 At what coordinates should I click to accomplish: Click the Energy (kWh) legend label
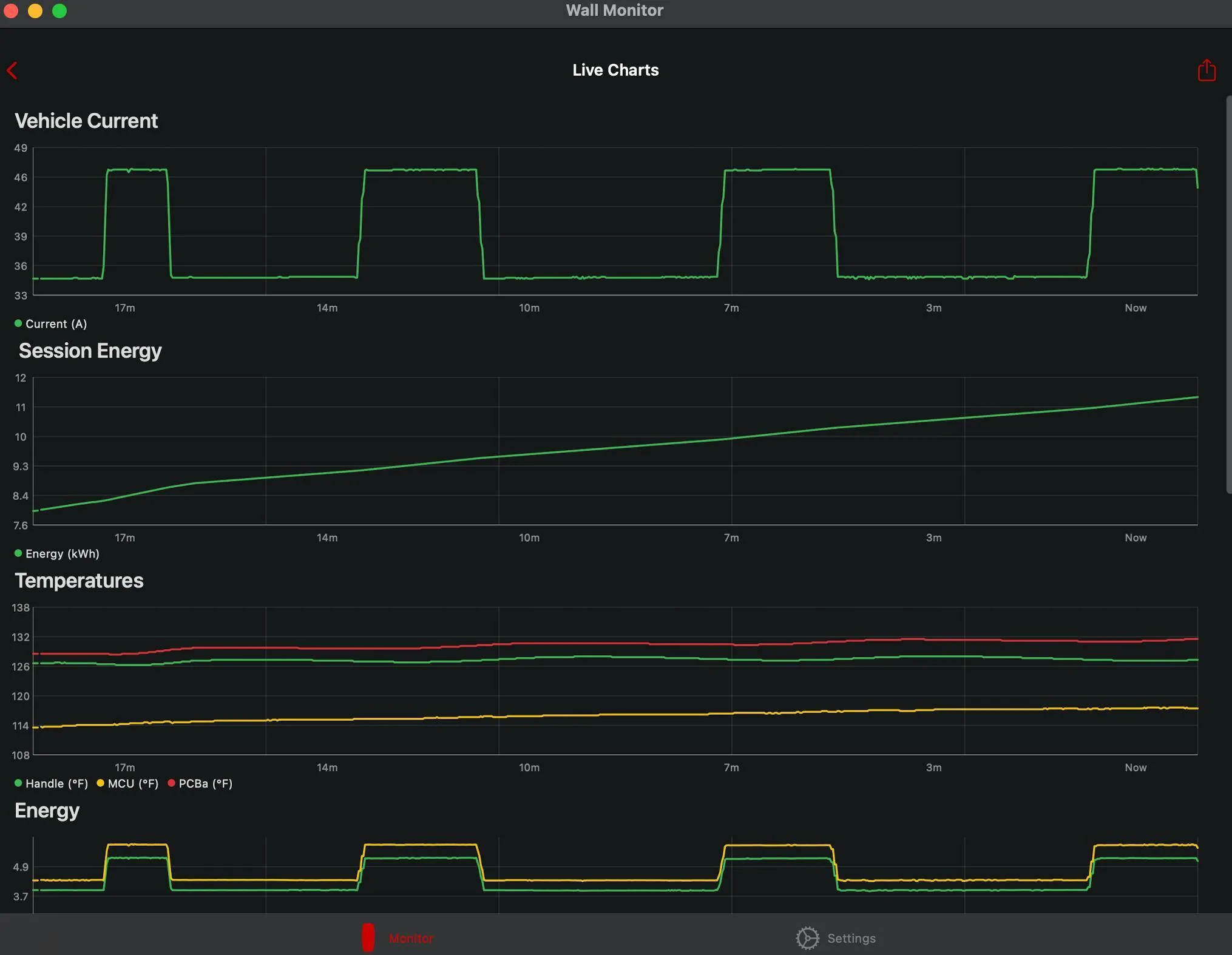(63, 554)
